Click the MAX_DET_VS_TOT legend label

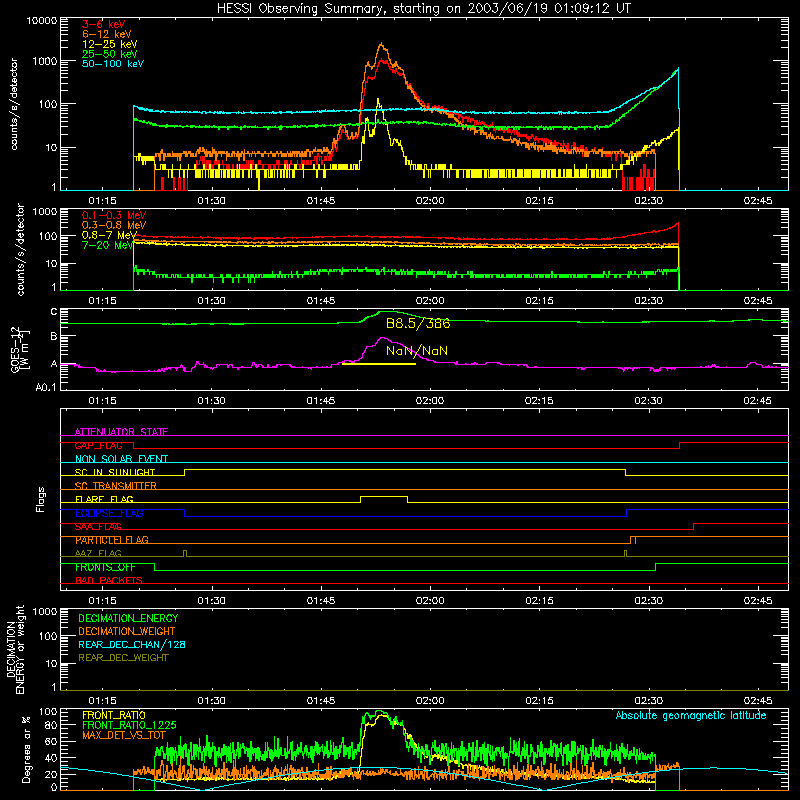[x=124, y=735]
